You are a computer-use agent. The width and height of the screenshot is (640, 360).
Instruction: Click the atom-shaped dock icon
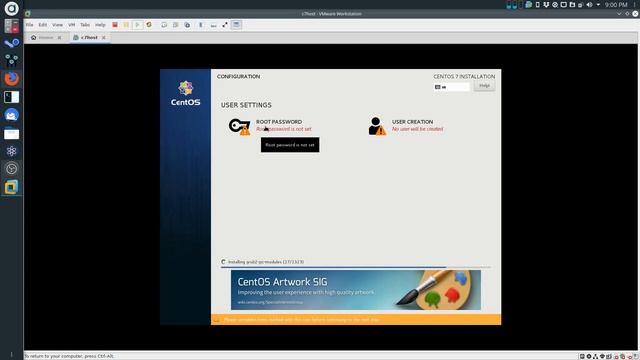(11, 151)
